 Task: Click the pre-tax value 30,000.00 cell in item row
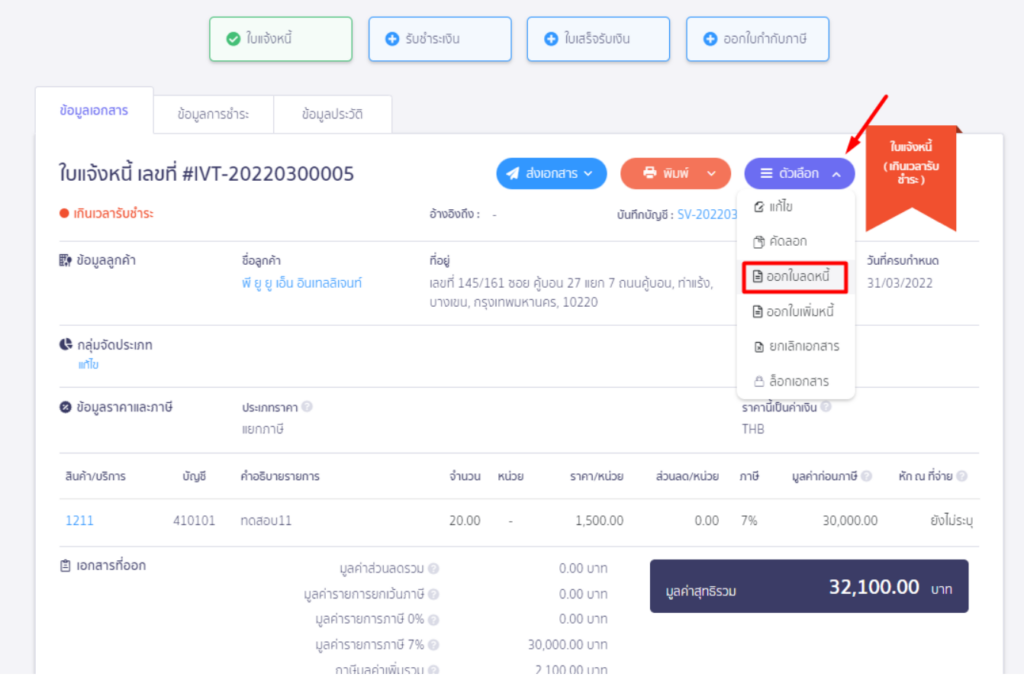[x=850, y=521]
